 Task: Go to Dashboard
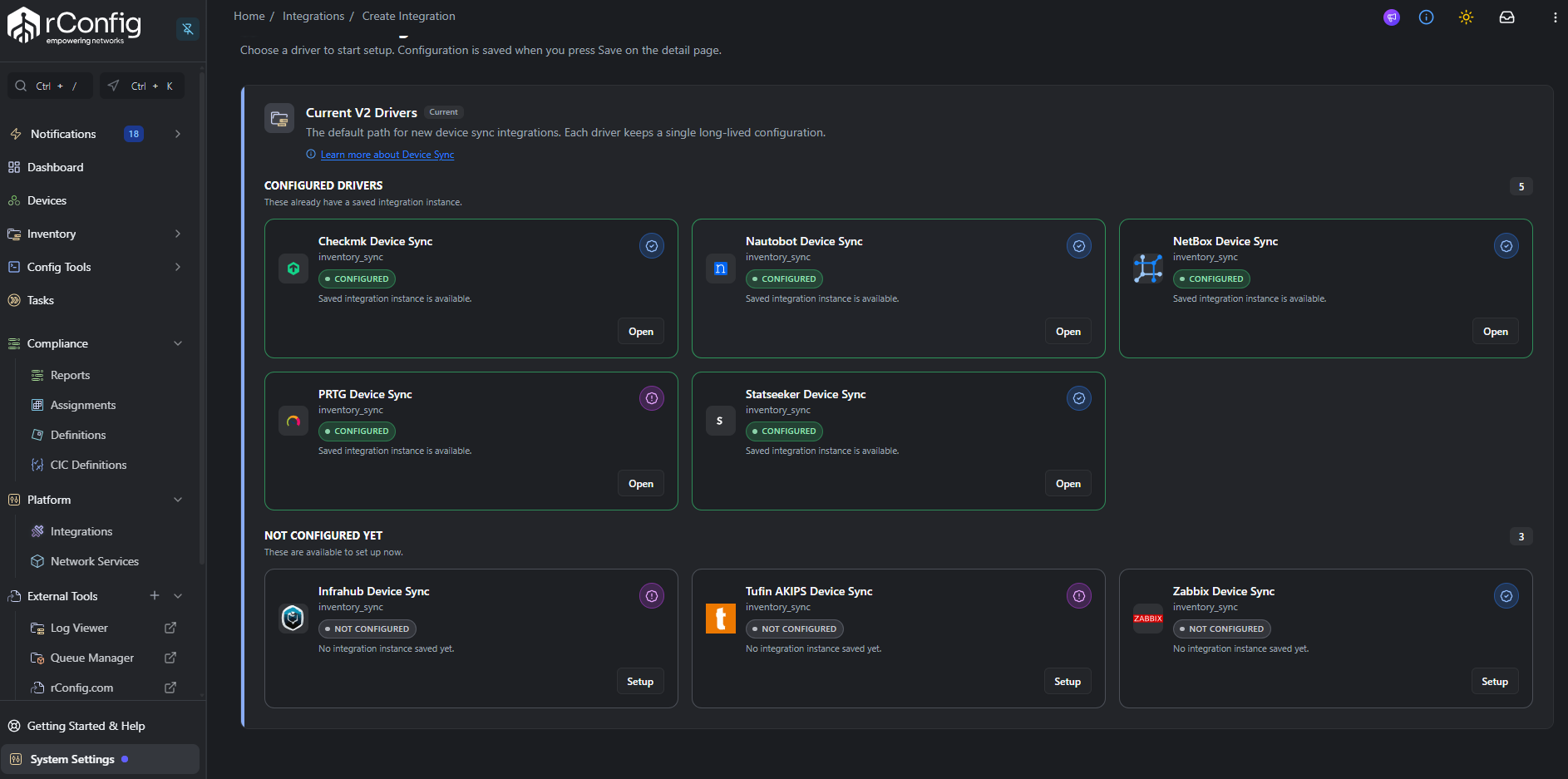[x=55, y=167]
